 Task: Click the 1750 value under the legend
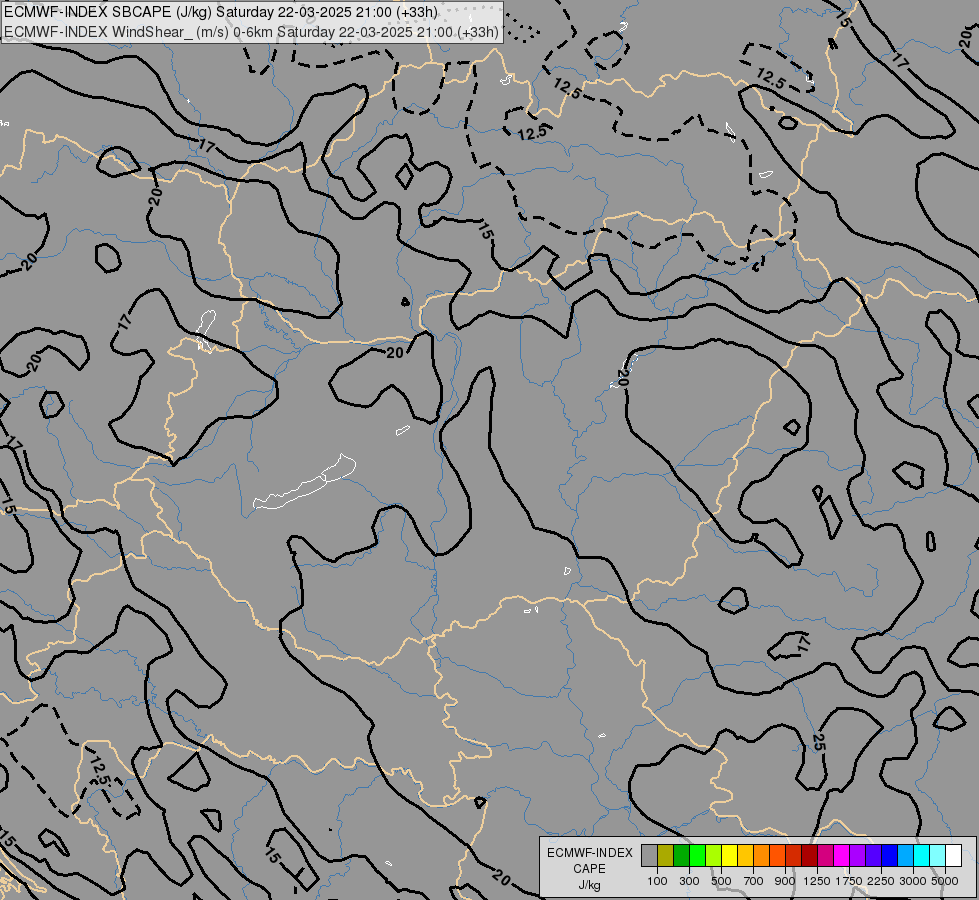[849, 881]
